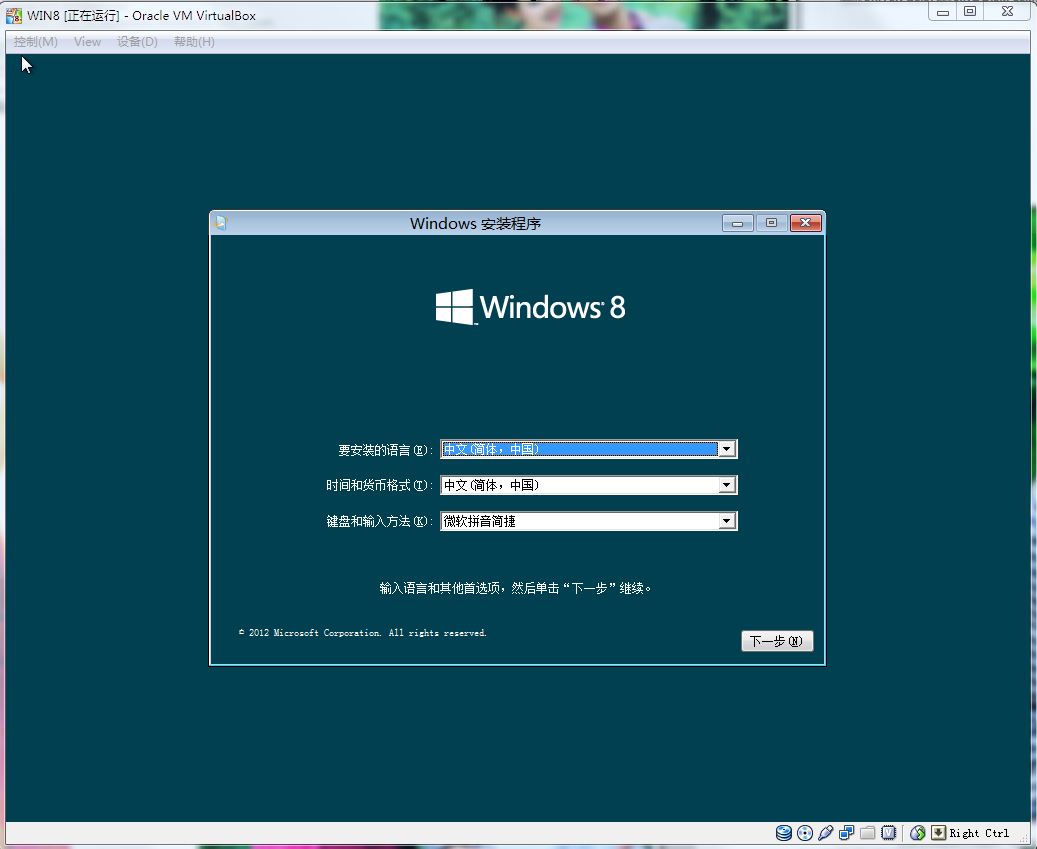This screenshot has width=1037, height=849.
Task: Click the hard disk activity status icon
Action: (x=783, y=833)
